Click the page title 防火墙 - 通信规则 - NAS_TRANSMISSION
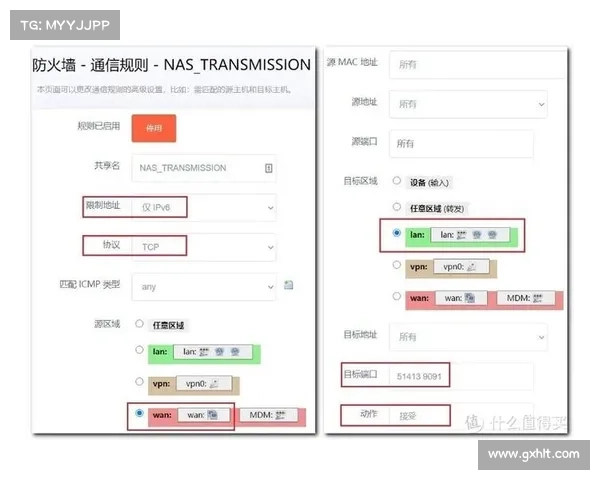600x480 pixels. pos(171,65)
